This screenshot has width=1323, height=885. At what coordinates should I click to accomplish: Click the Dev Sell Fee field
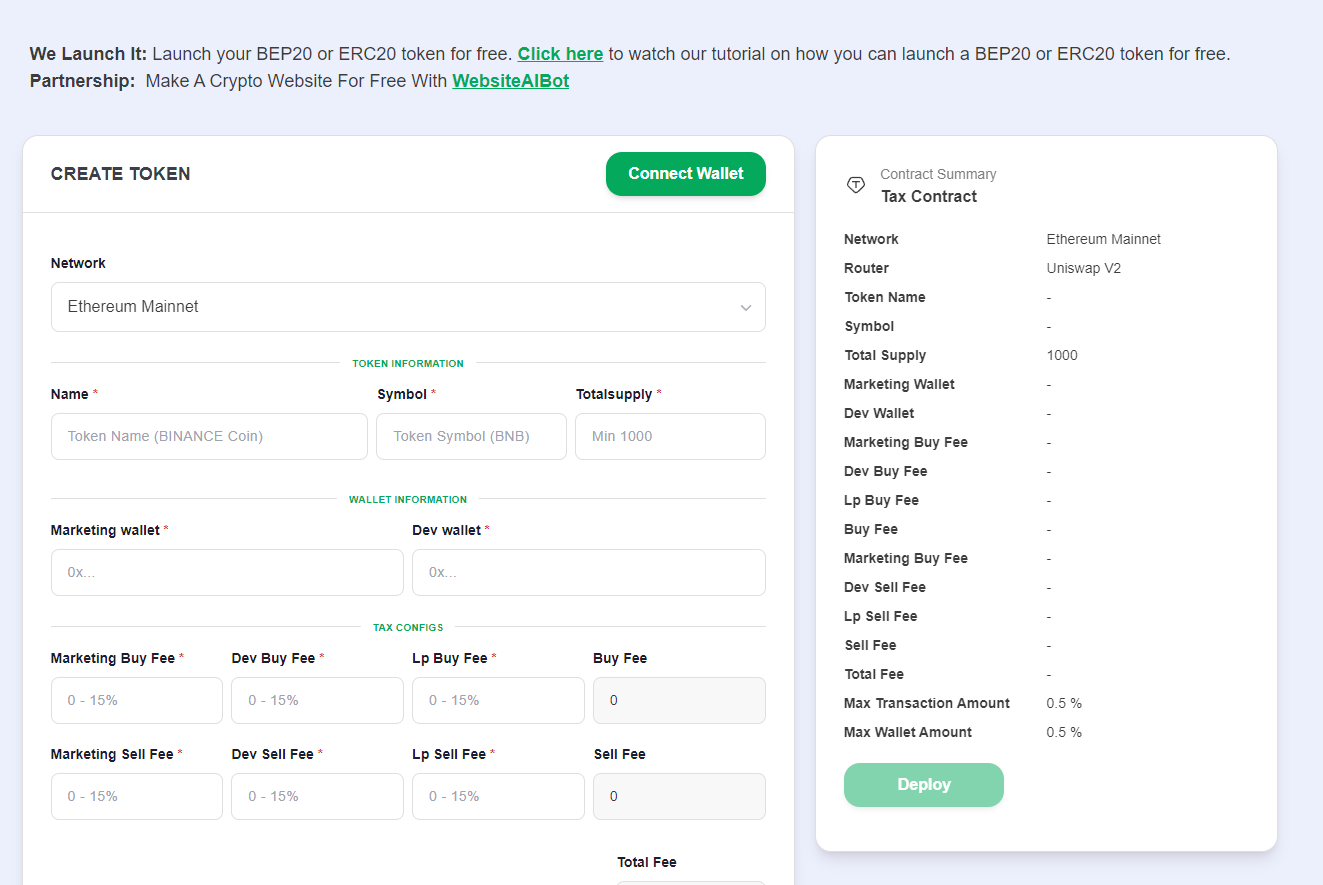click(317, 797)
